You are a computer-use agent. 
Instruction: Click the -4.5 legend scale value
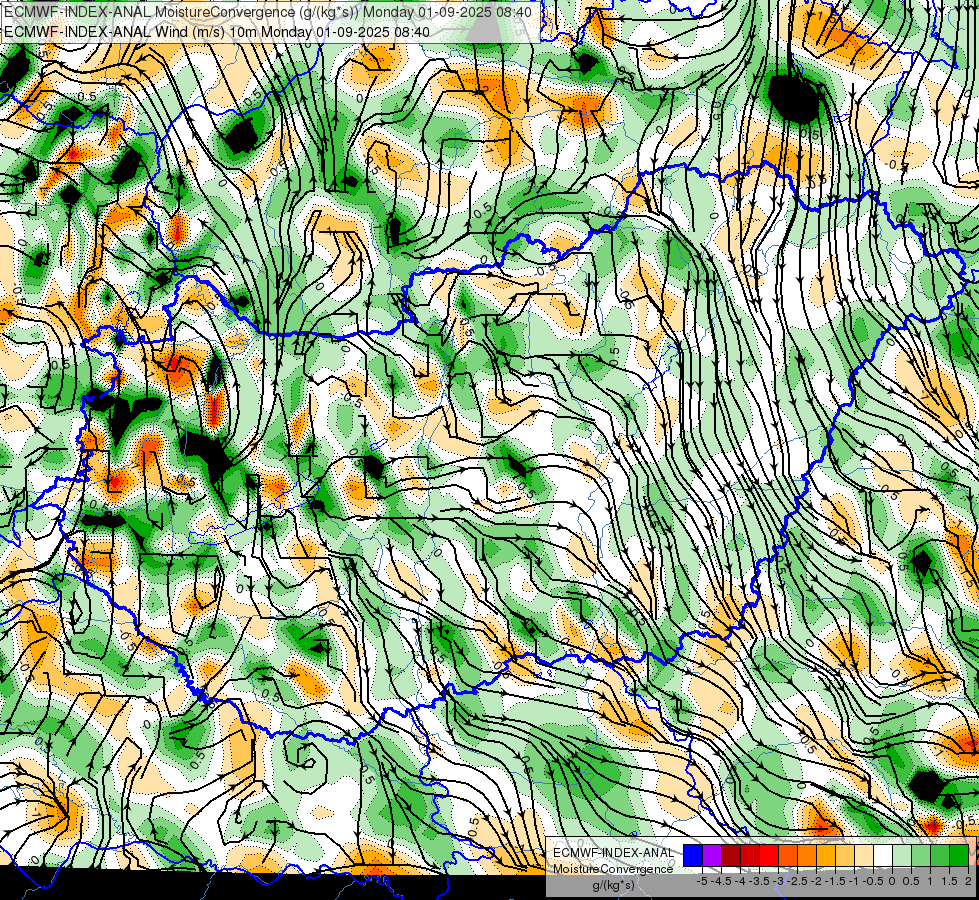721,881
